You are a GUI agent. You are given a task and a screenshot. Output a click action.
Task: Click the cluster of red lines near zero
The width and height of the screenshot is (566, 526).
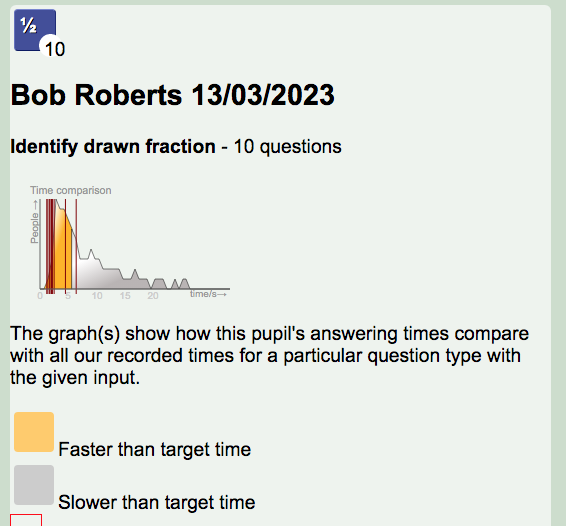tap(51, 246)
